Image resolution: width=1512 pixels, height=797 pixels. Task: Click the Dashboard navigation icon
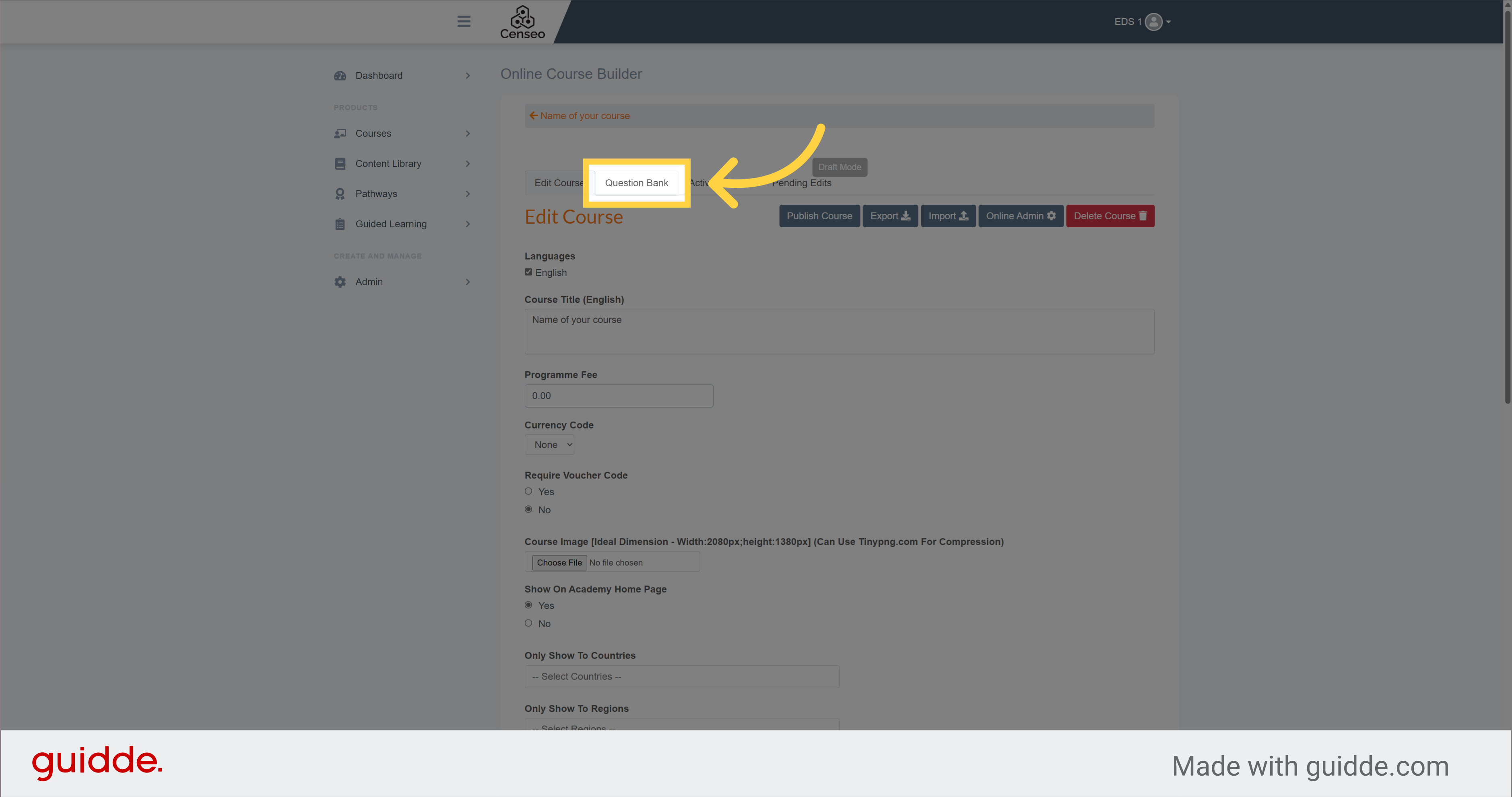coord(340,75)
